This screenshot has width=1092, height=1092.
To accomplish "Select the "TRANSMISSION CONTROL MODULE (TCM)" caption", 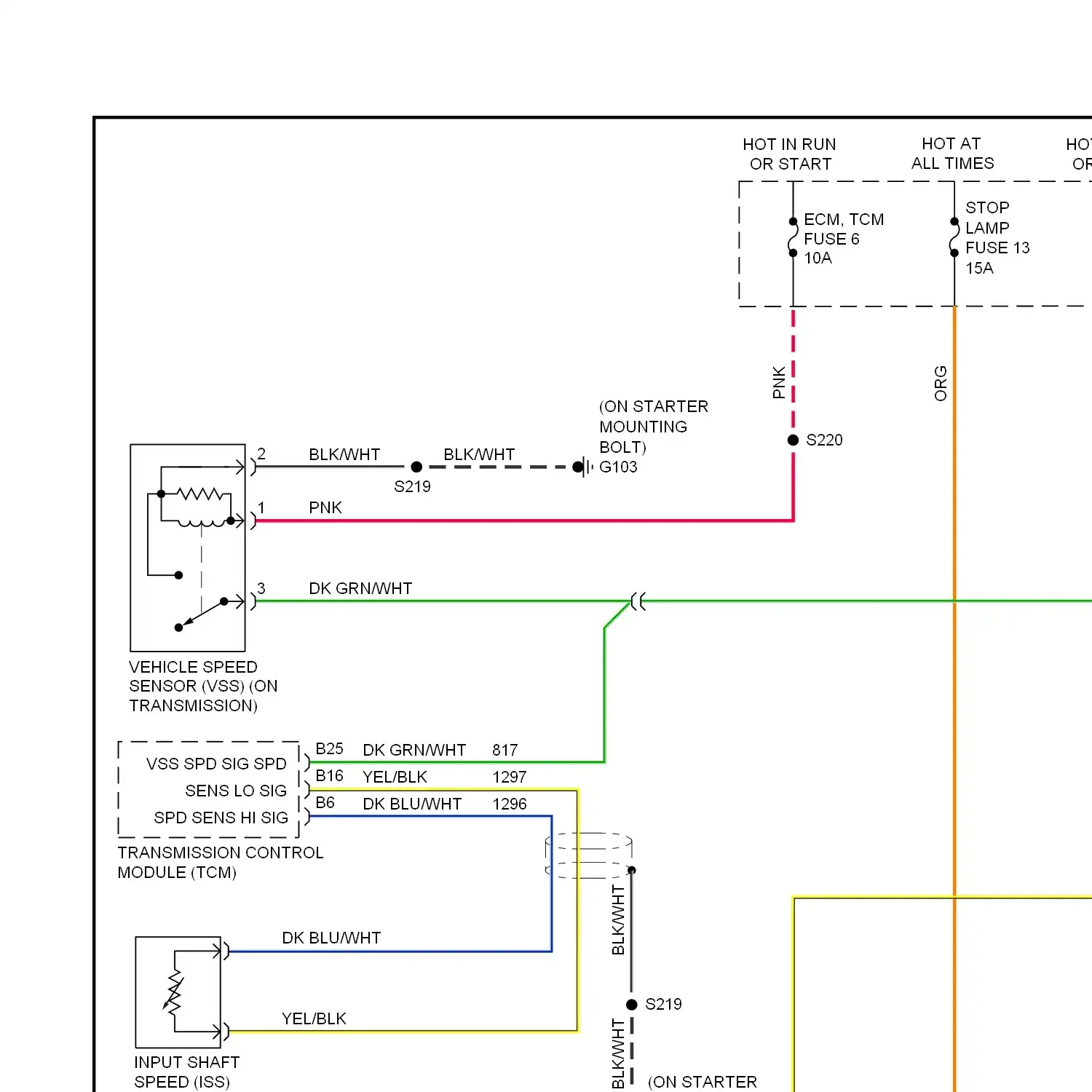I will click(x=221, y=863).
